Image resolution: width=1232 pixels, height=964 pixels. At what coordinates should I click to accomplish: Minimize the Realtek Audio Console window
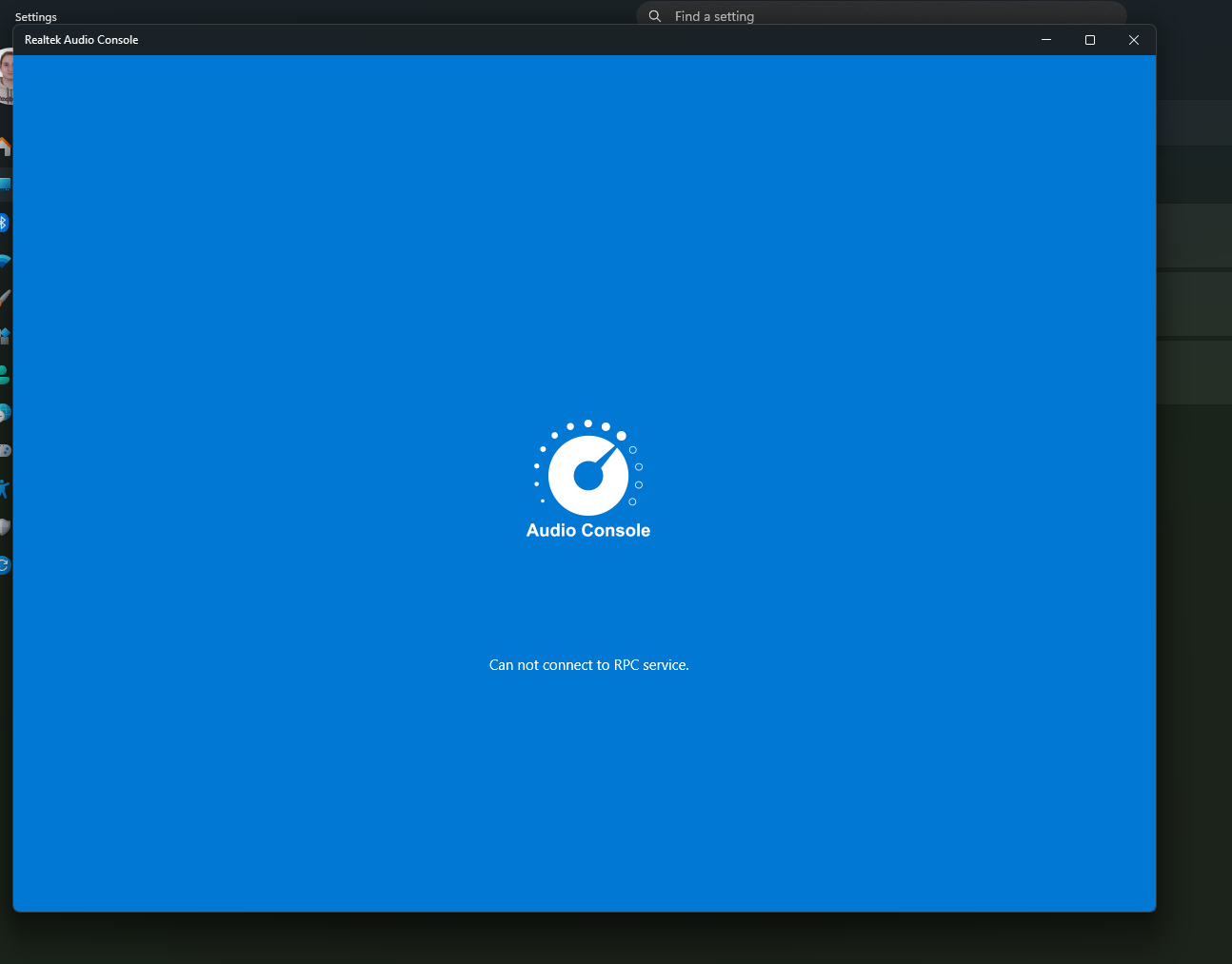click(1046, 40)
